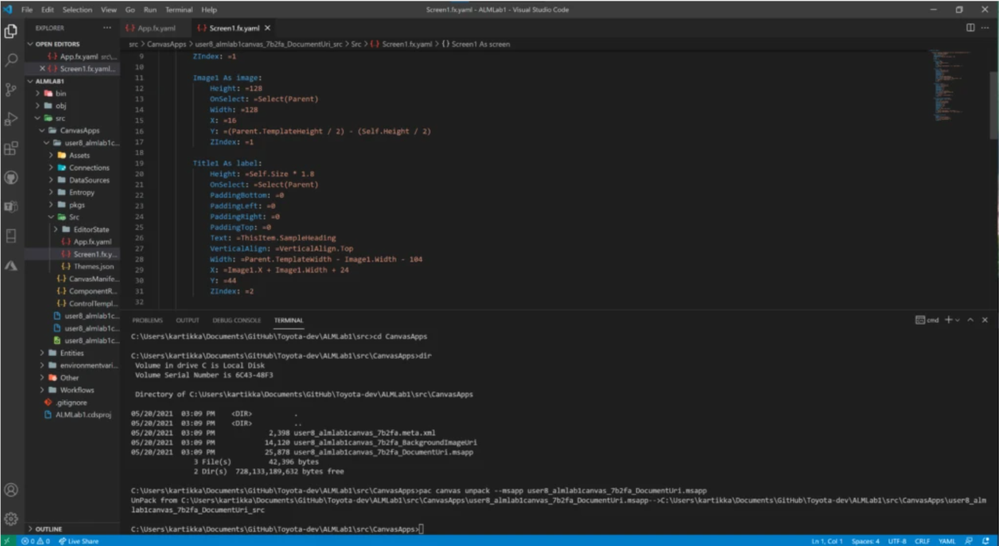Image resolution: width=999 pixels, height=546 pixels.
Task: Open the Explorer view in activity bar
Action: (11, 31)
